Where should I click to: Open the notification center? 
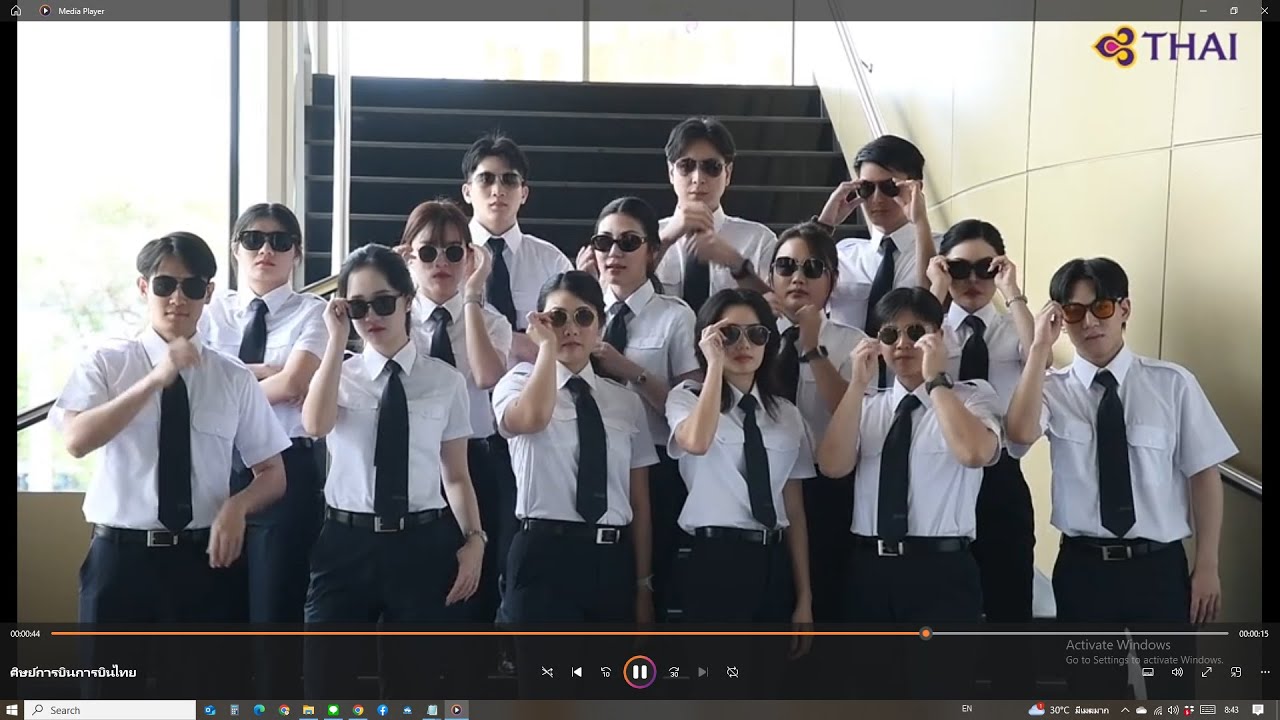click(1258, 710)
